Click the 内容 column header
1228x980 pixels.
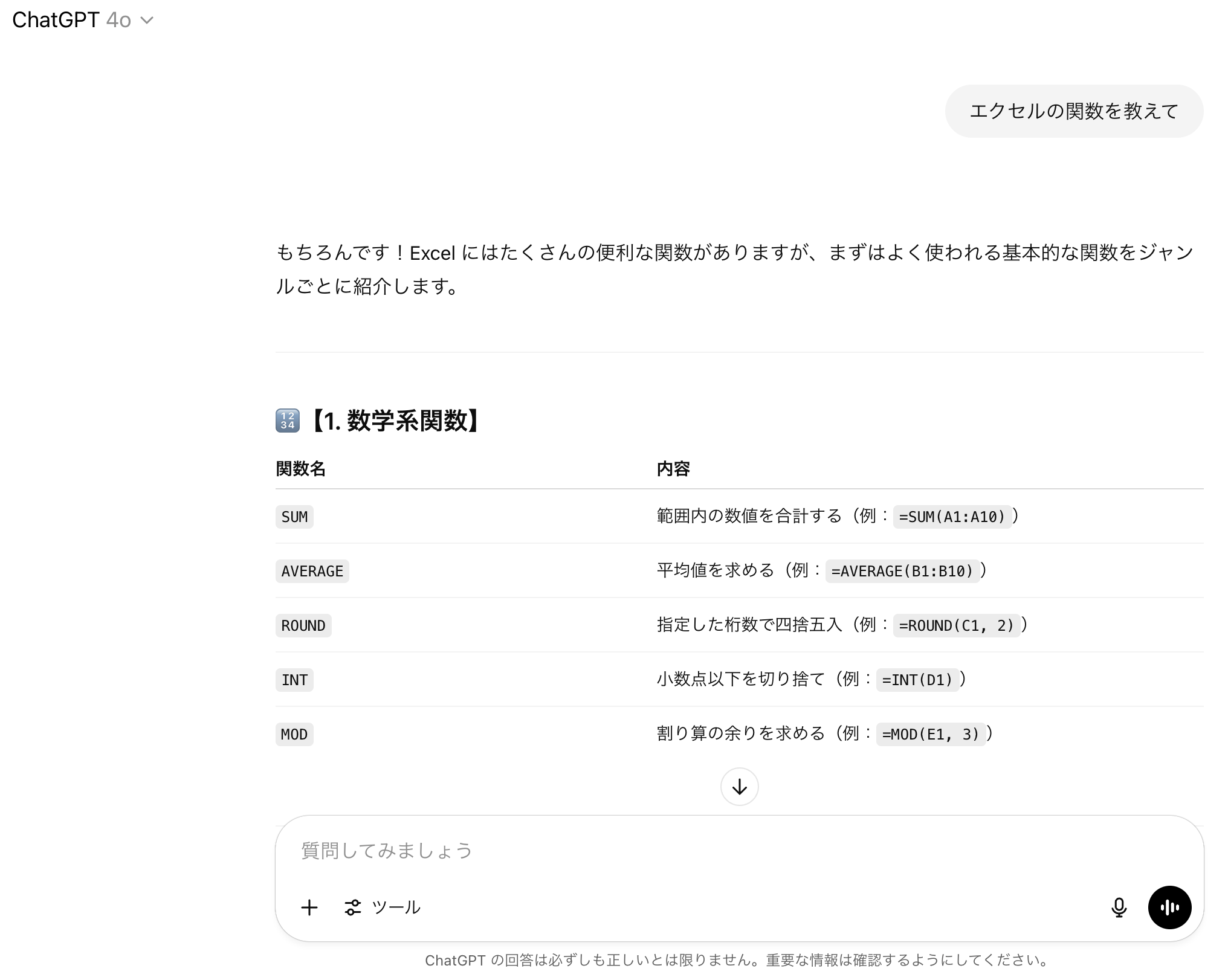coord(673,468)
